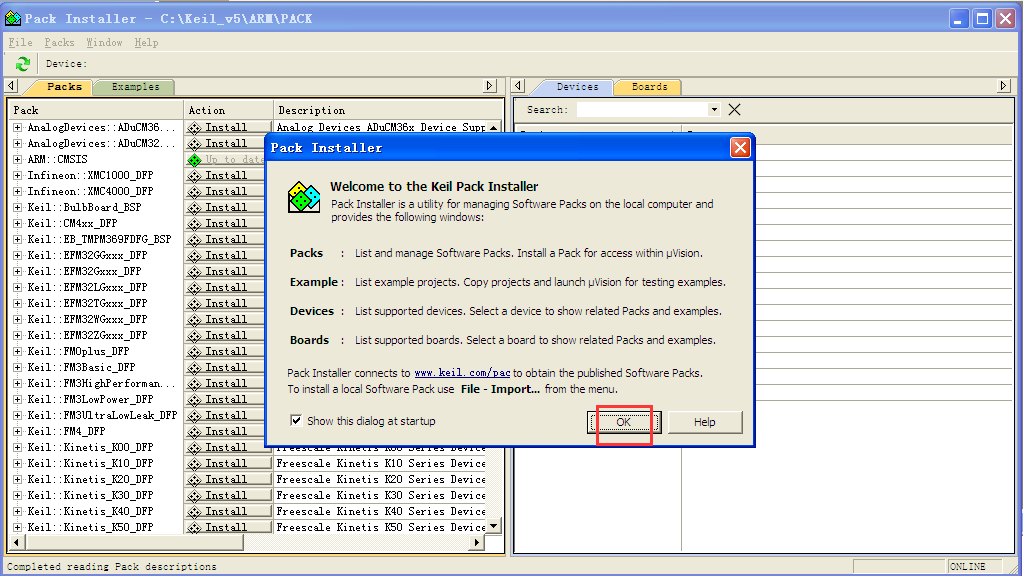Select the Devices tab
The width and height of the screenshot is (1023, 576).
pyautogui.click(x=577, y=87)
